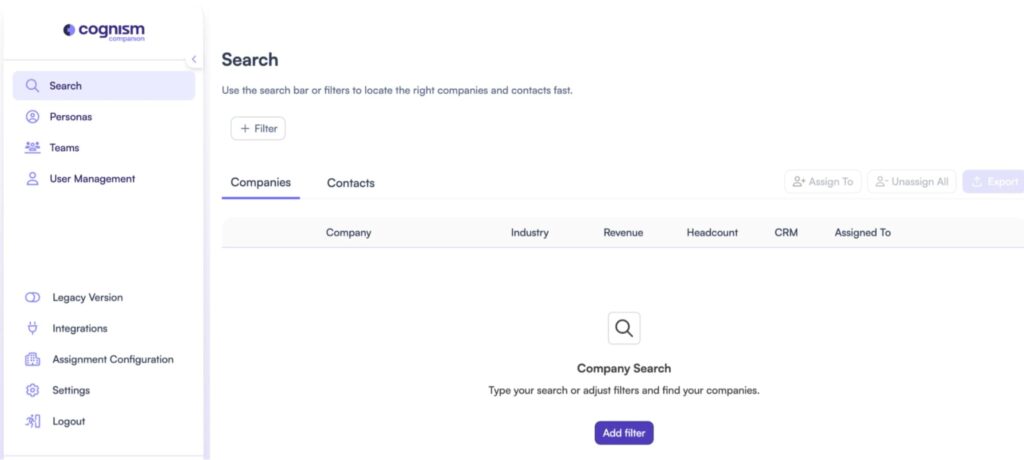Click the Settings gear icon
The image size is (1024, 460).
point(32,390)
